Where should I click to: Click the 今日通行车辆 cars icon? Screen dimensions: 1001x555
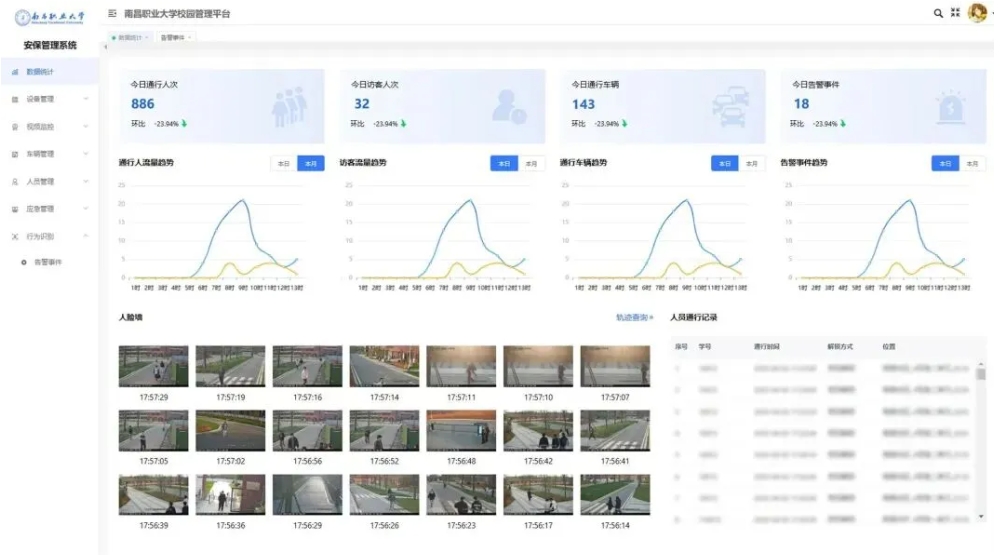pyautogui.click(x=729, y=108)
